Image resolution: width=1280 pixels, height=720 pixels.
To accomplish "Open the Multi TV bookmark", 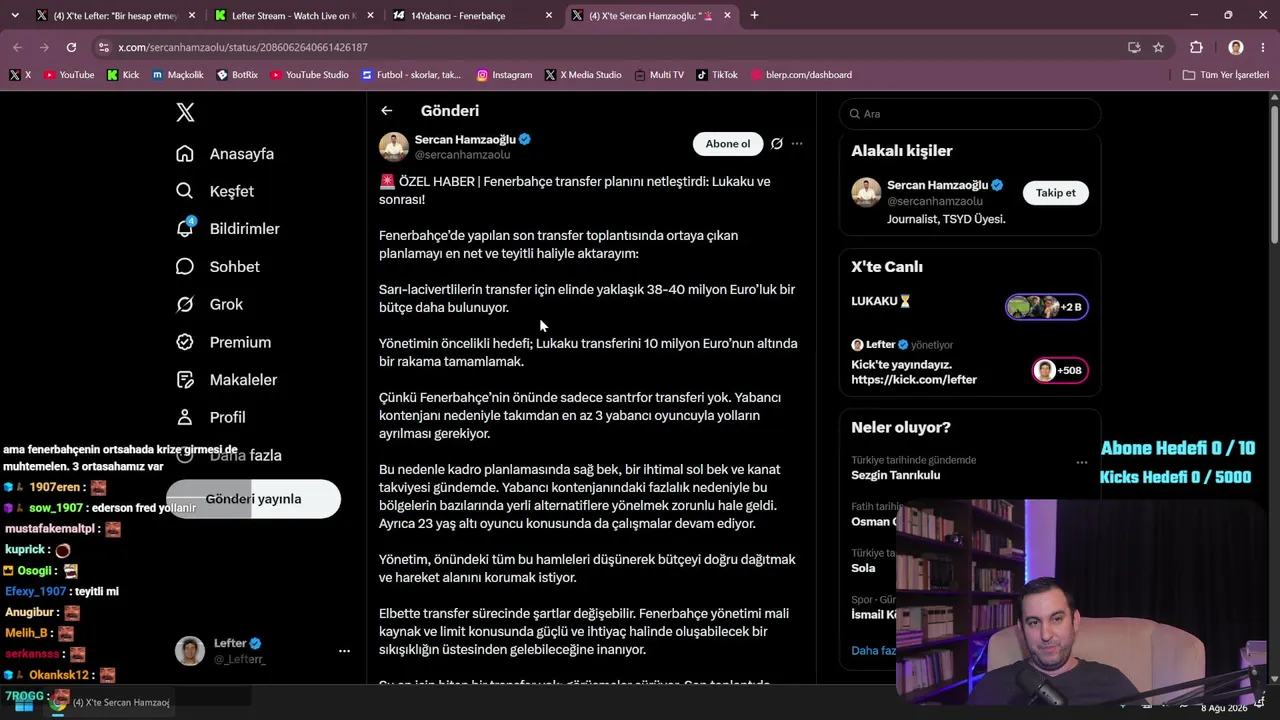I will click(659, 75).
